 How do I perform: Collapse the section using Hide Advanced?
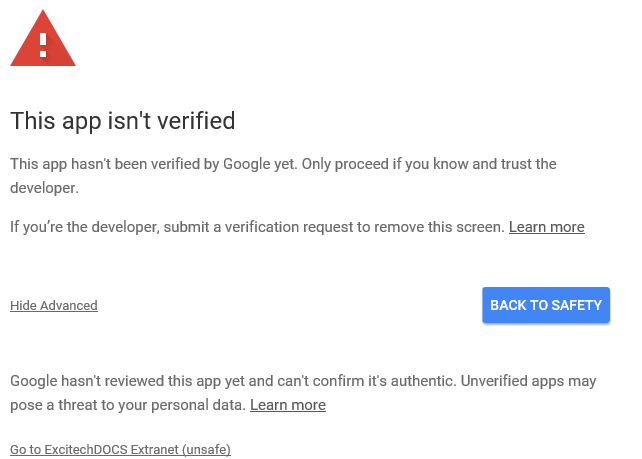[54, 306]
